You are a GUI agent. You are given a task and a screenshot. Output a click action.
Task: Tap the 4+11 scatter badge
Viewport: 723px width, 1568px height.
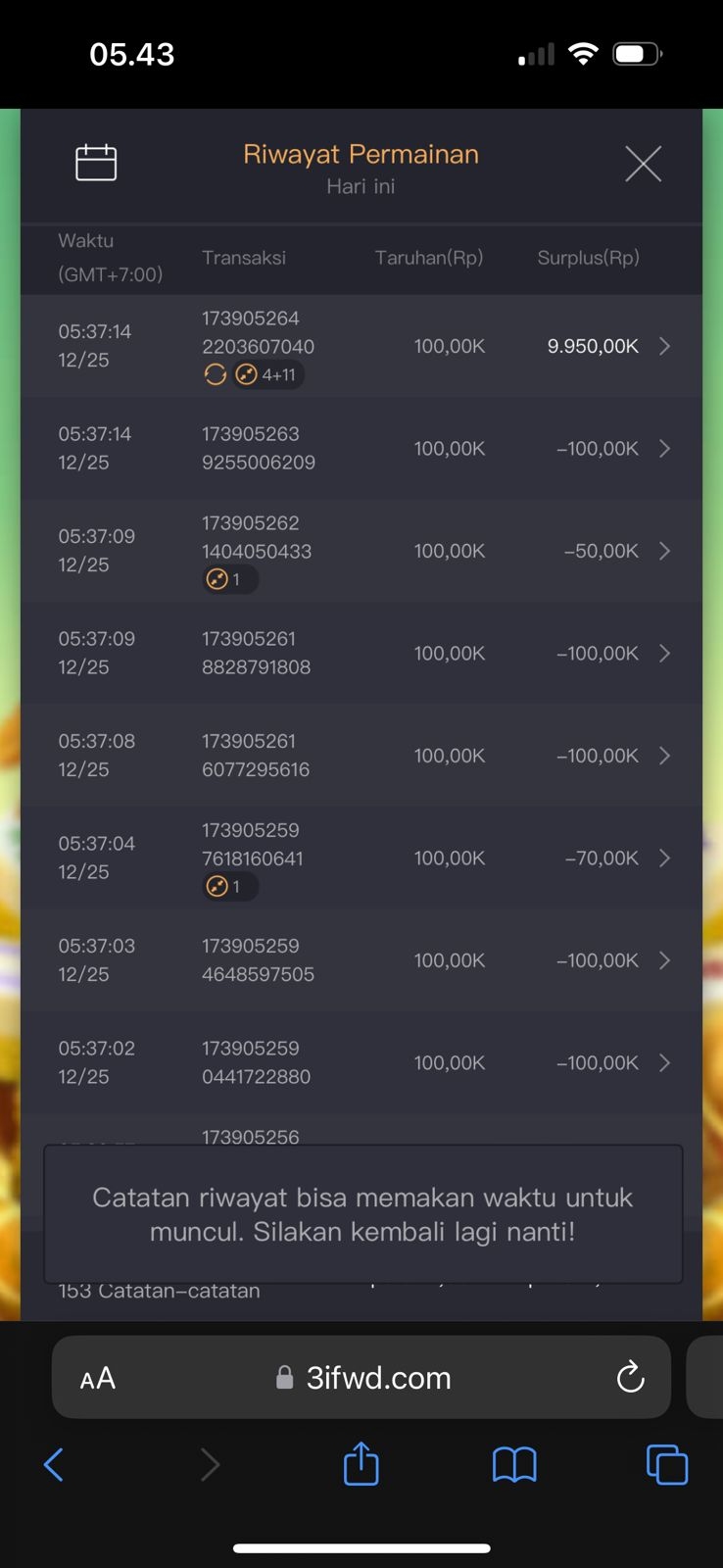[x=267, y=374]
